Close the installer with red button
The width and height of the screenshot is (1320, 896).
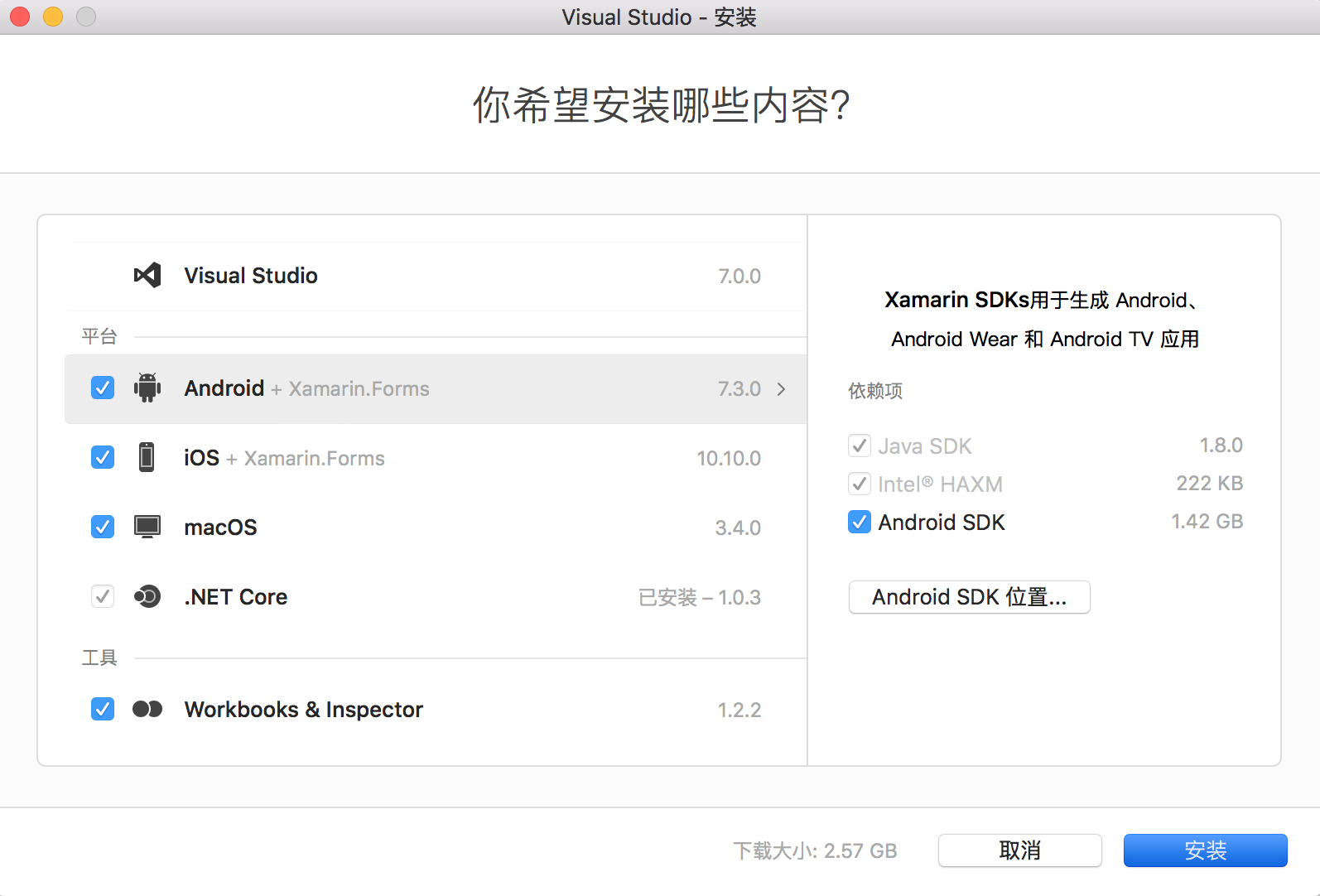tap(20, 17)
